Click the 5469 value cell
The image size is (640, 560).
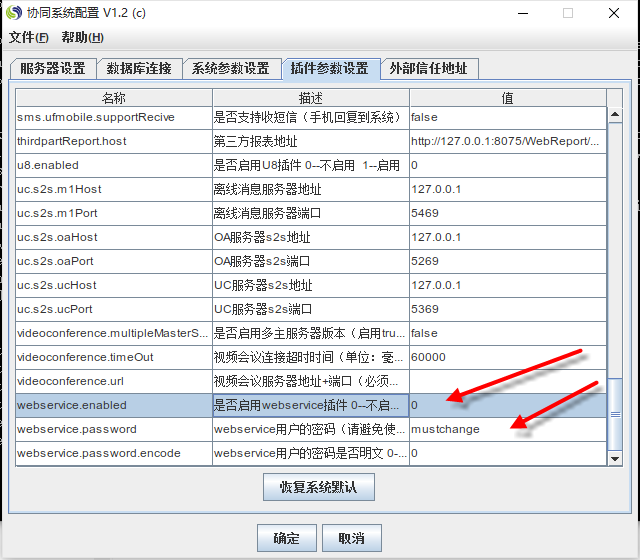(508, 213)
